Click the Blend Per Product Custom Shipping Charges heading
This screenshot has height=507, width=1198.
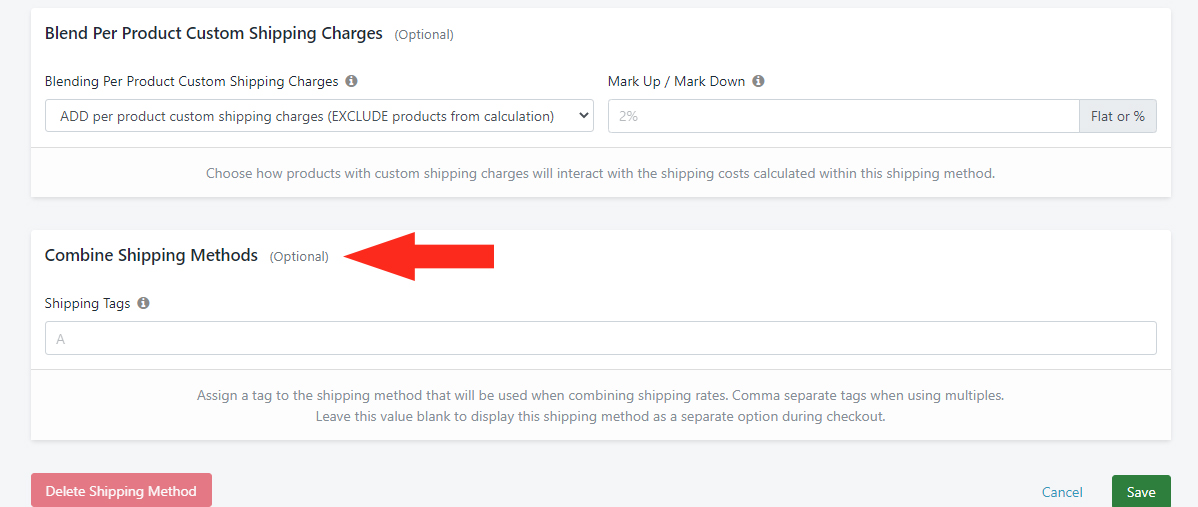pos(214,33)
